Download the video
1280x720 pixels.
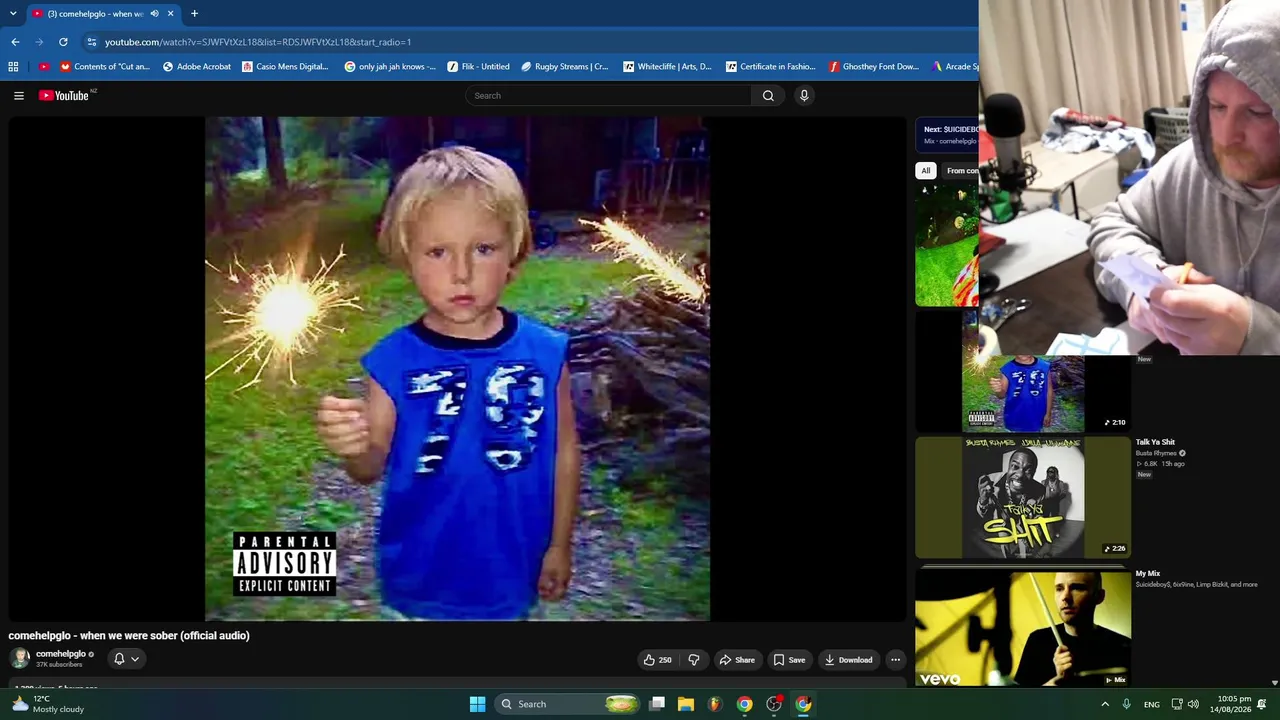[848, 660]
